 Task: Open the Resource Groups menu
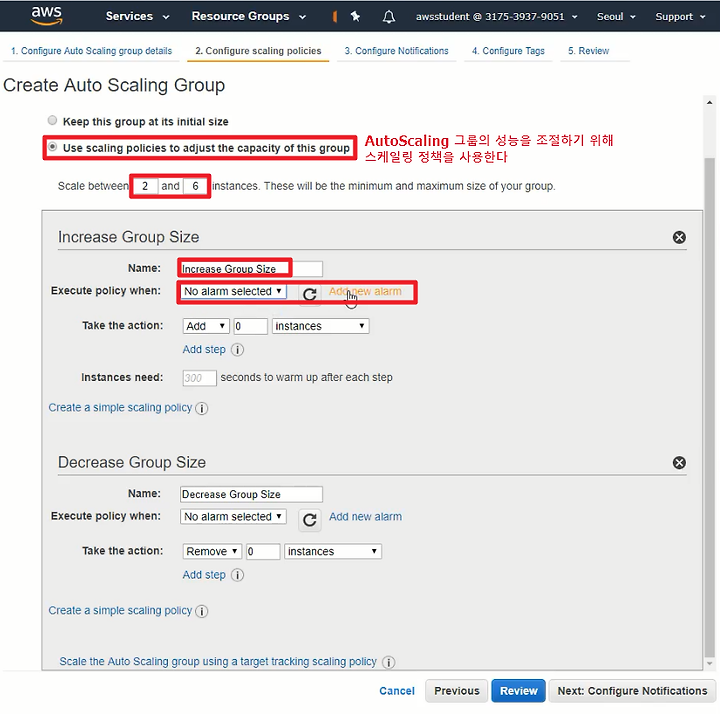point(248,16)
